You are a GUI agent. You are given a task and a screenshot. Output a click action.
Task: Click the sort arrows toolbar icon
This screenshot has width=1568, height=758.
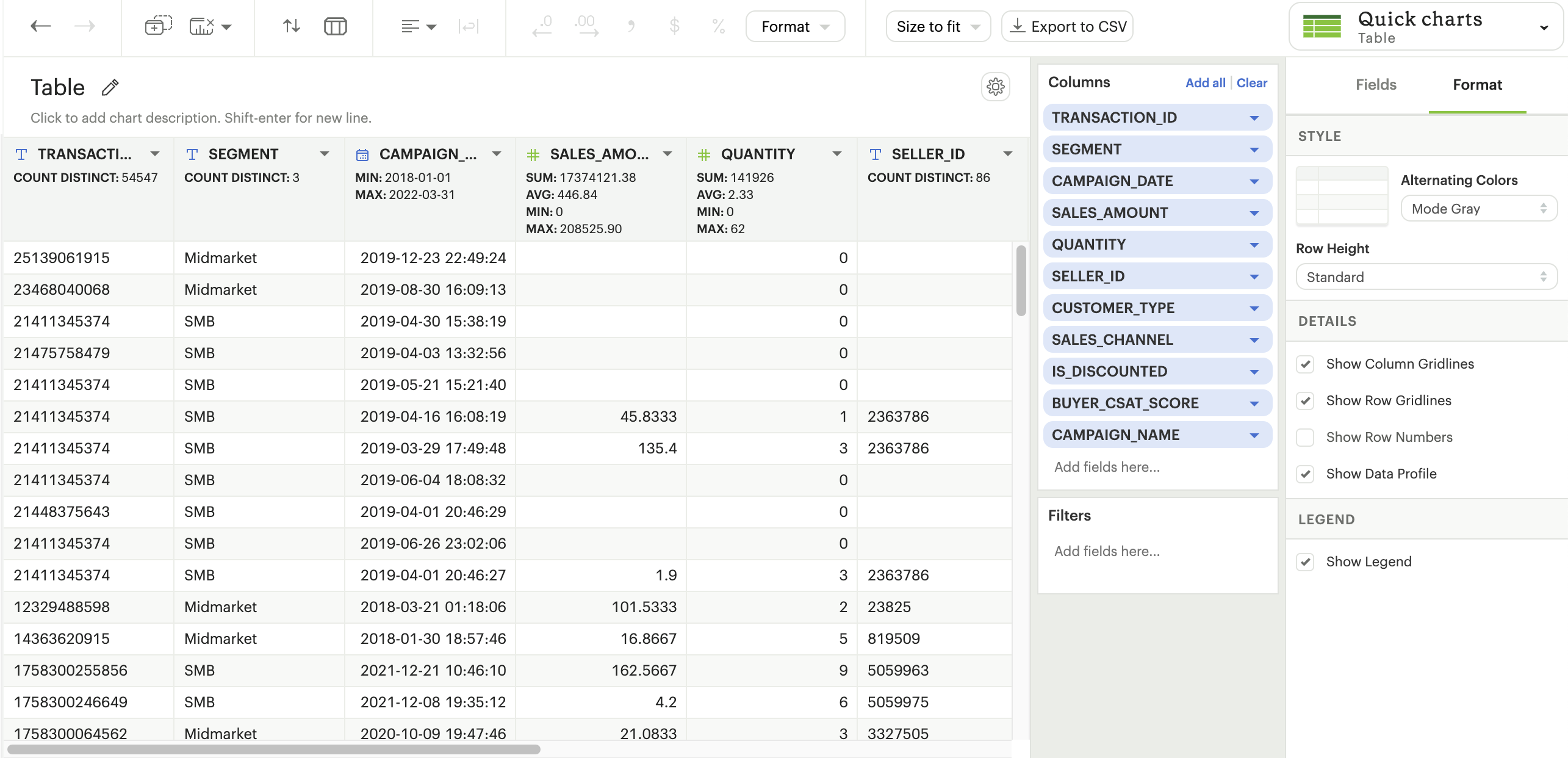click(291, 26)
